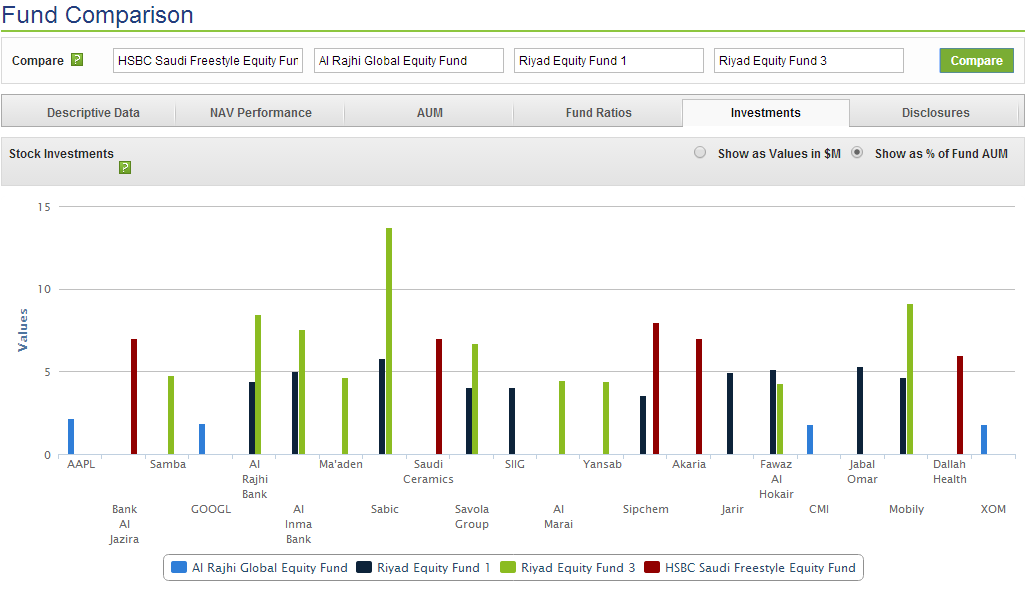This screenshot has width=1028, height=592.
Task: Click the Riyad Equity Fund 3 legend label
Action: point(578,568)
